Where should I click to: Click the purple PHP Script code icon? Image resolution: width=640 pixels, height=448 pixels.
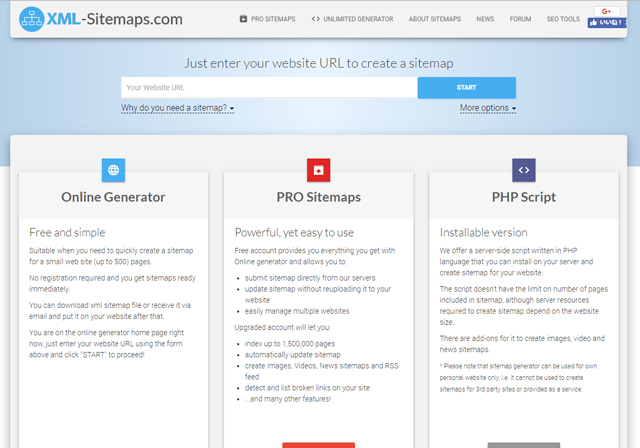[x=524, y=170]
